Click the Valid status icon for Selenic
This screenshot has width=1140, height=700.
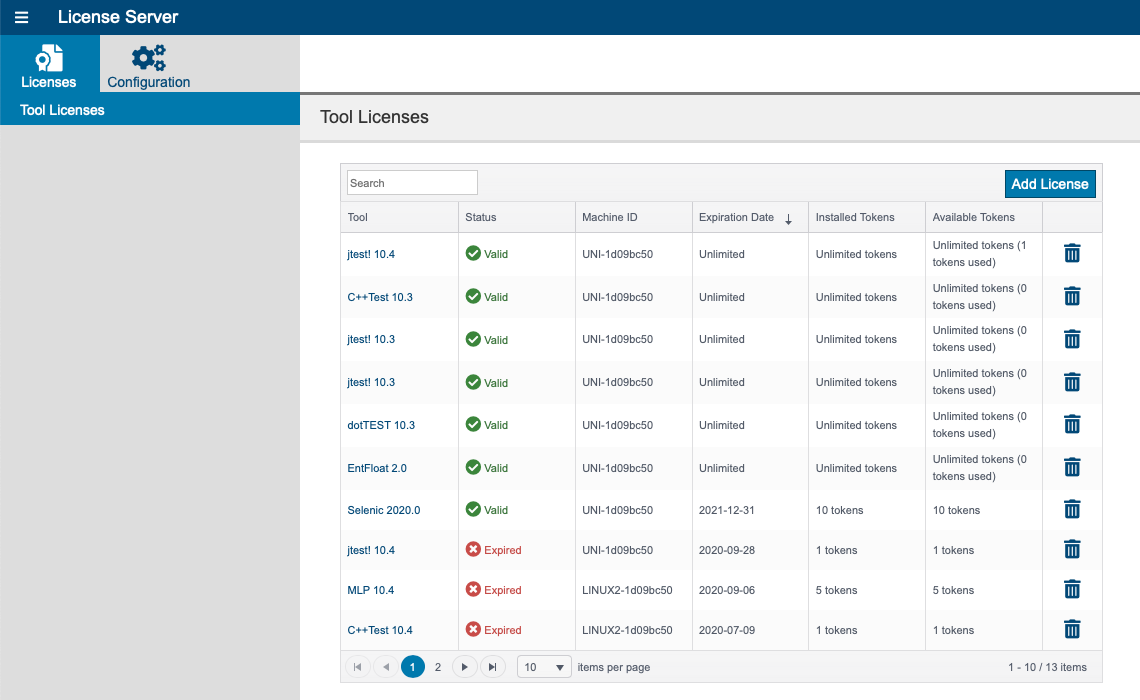pyautogui.click(x=473, y=510)
